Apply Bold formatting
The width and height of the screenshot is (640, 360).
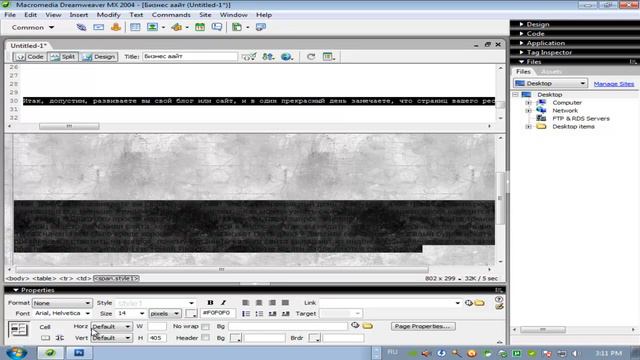coord(210,302)
